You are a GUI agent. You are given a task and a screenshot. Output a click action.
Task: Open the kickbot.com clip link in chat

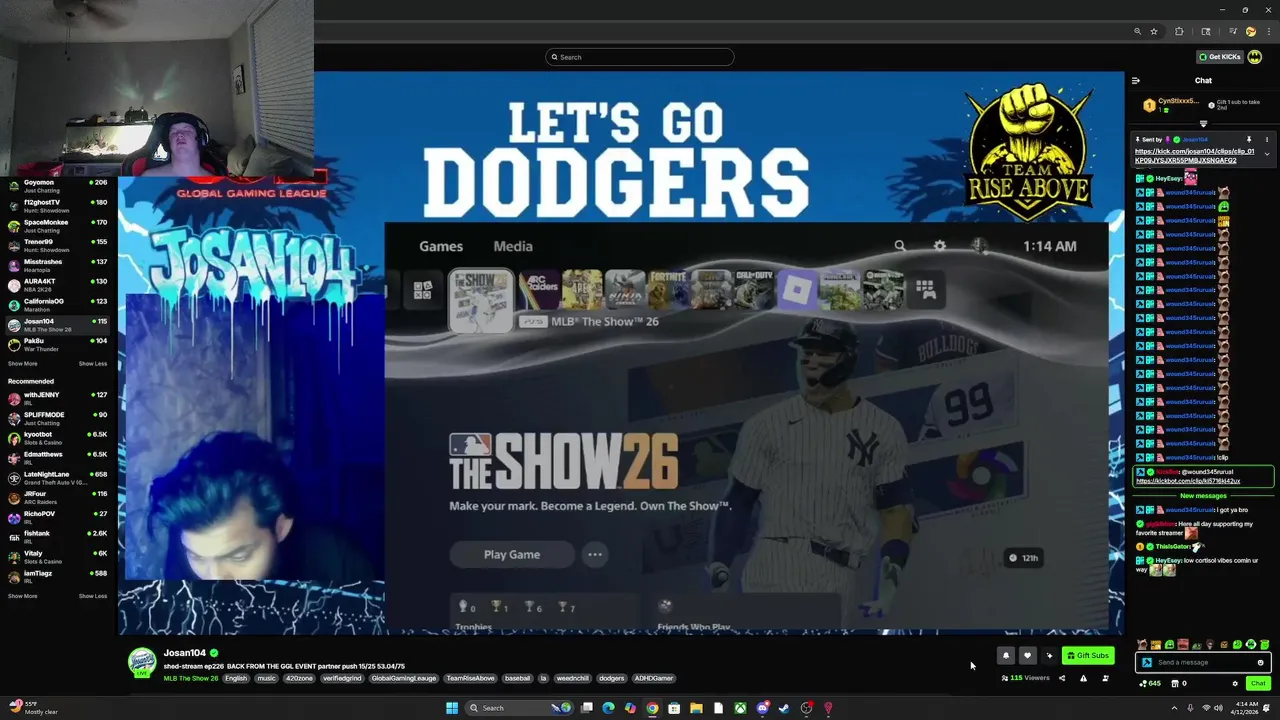pyautogui.click(x=1188, y=481)
